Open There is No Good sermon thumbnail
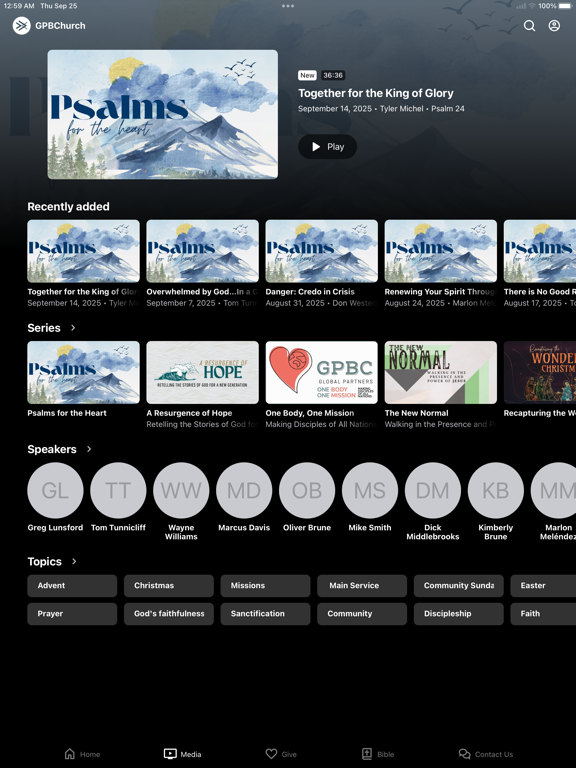Viewport: 576px width, 768px height. coord(540,251)
